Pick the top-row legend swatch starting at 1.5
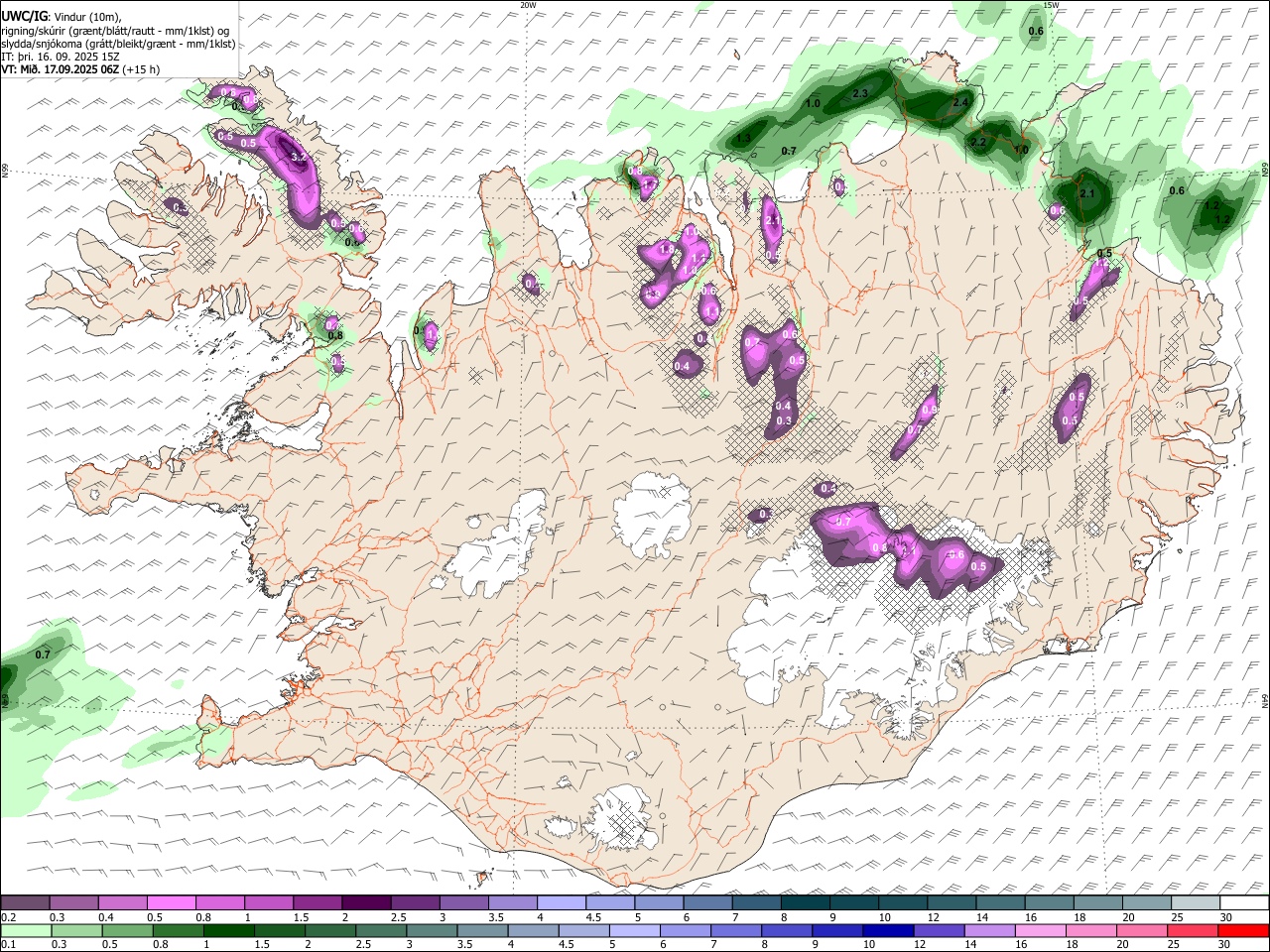1270x952 pixels. (317, 903)
